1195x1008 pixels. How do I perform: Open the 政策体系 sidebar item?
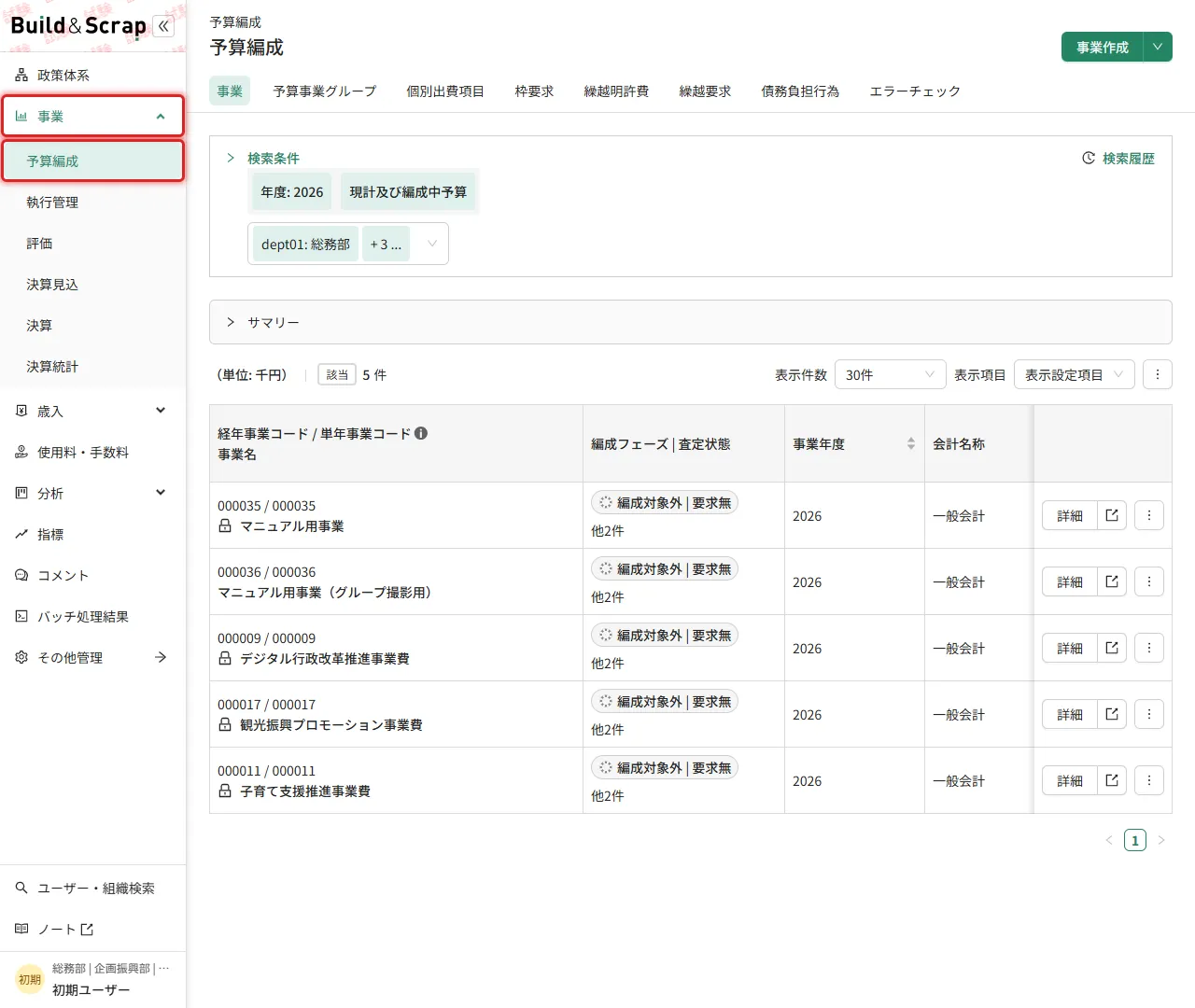tap(93, 76)
